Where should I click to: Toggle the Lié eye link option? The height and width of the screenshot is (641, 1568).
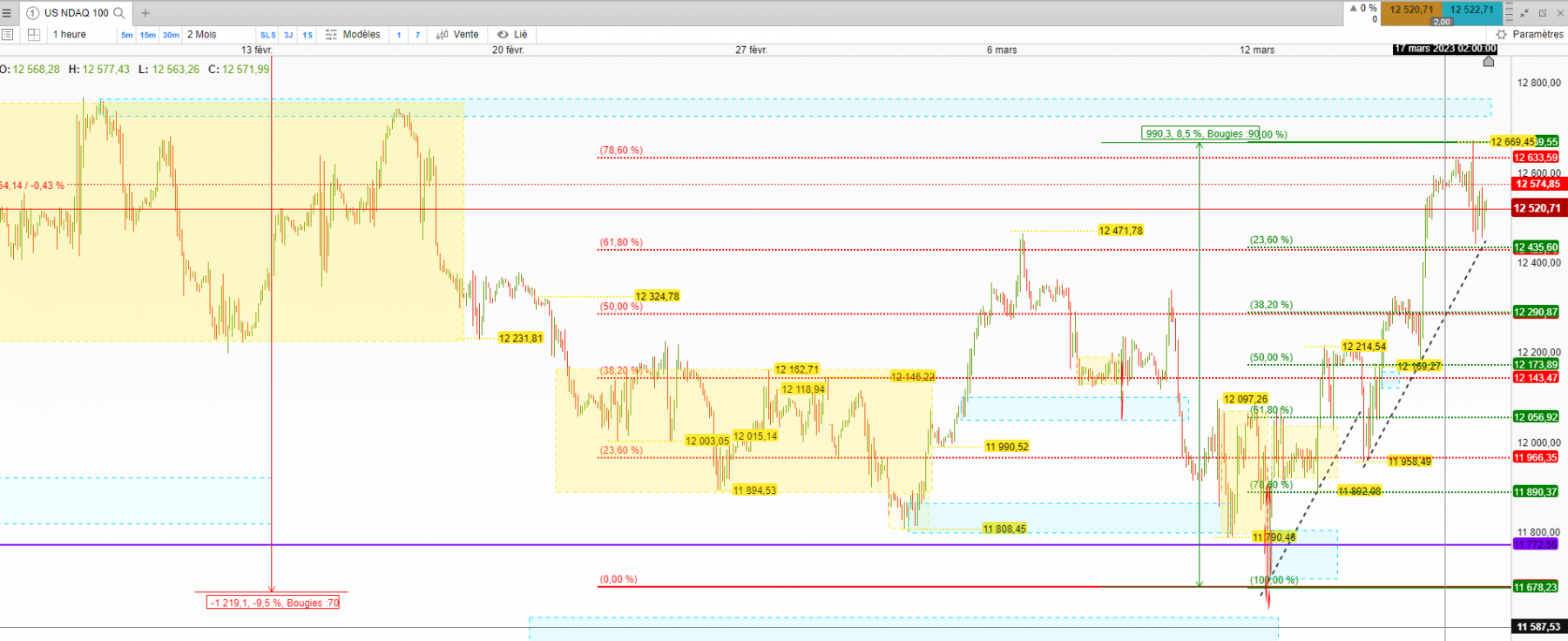pos(512,35)
